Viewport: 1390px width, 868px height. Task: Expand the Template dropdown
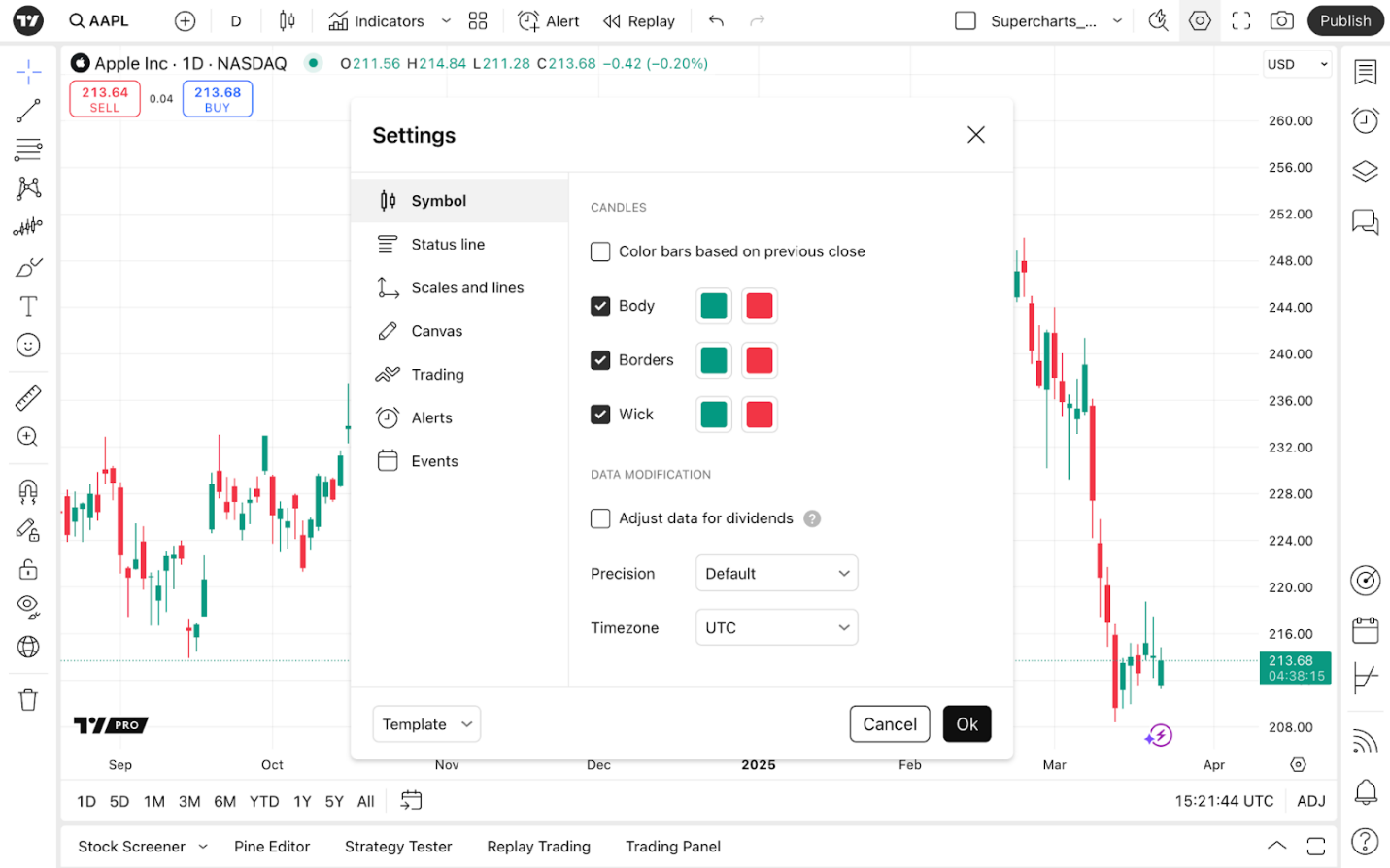[426, 724]
